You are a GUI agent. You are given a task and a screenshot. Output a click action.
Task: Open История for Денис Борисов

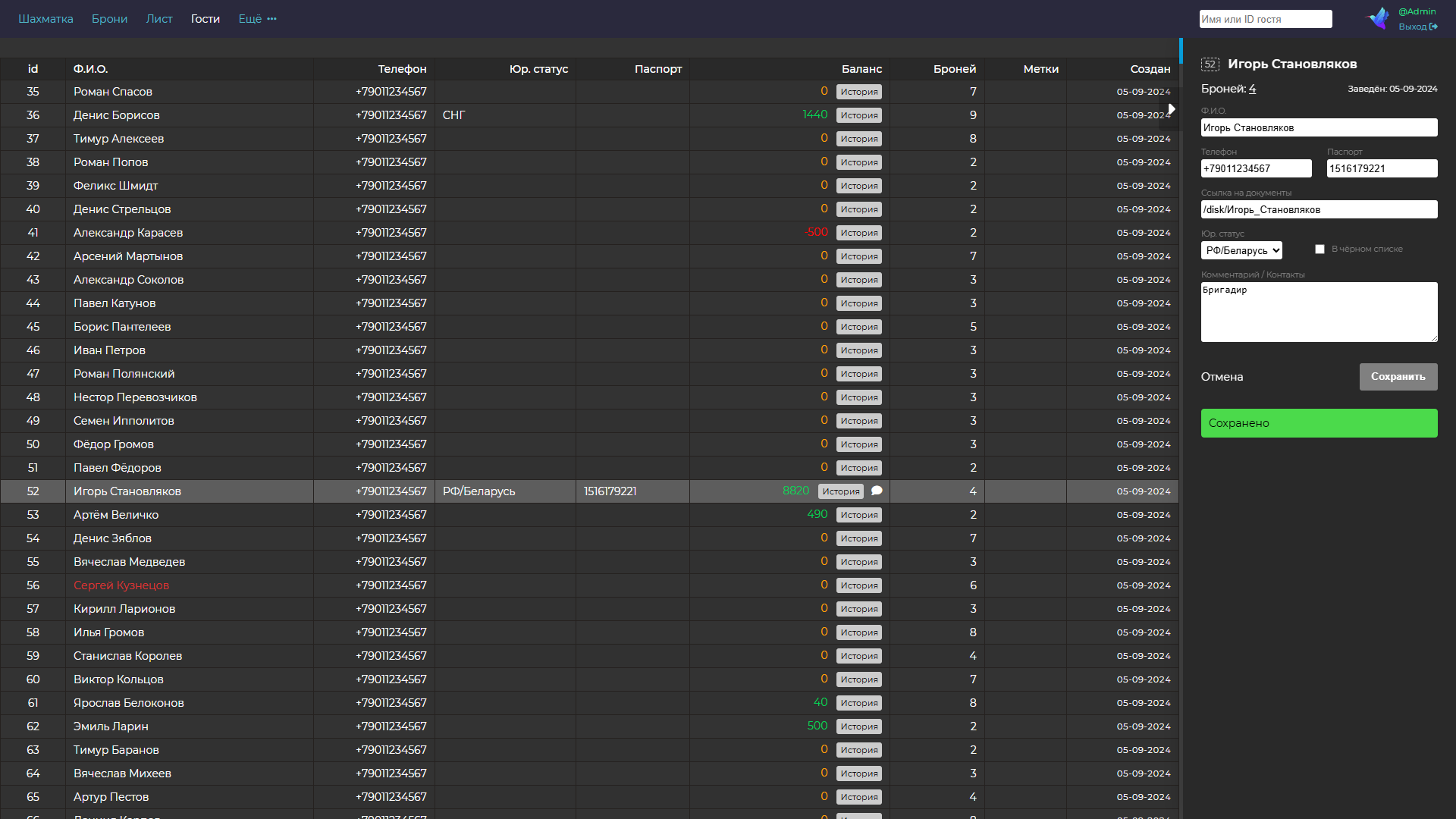point(859,115)
